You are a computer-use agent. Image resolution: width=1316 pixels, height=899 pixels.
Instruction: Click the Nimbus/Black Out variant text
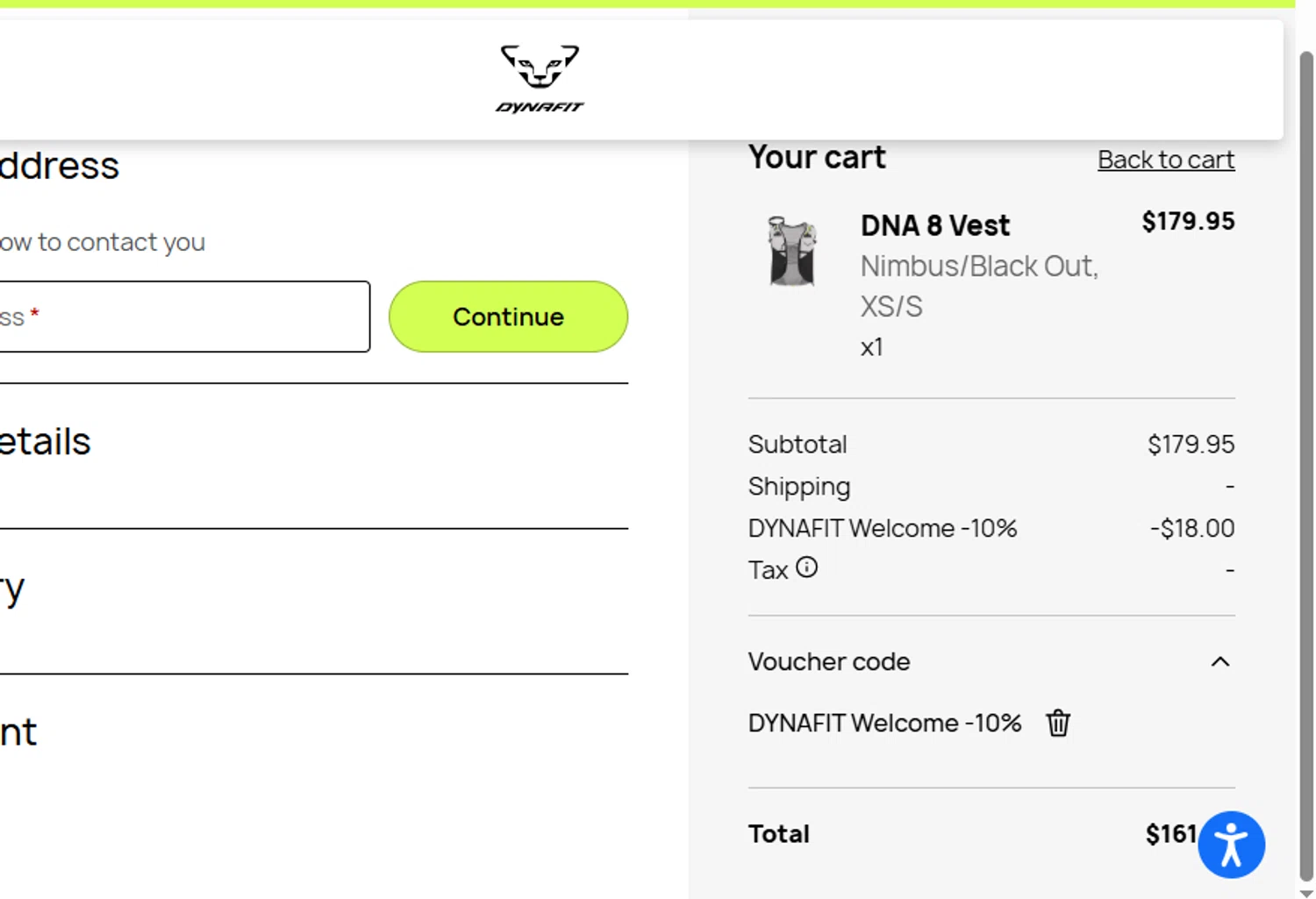979,266
